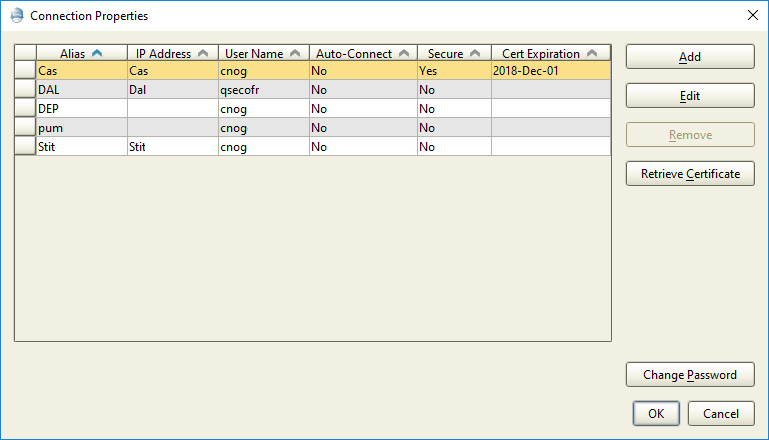Sort by Cert Expiration column arrow
Image resolution: width=769 pixels, height=440 pixels.
tap(592, 54)
